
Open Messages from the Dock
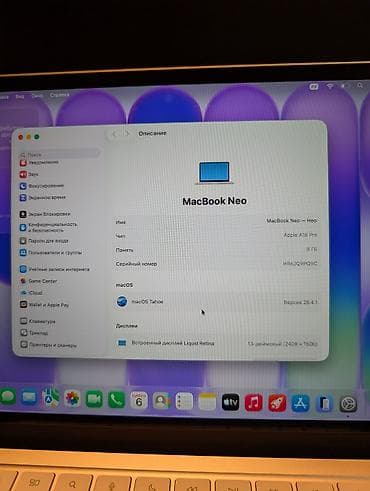(x=7, y=397)
